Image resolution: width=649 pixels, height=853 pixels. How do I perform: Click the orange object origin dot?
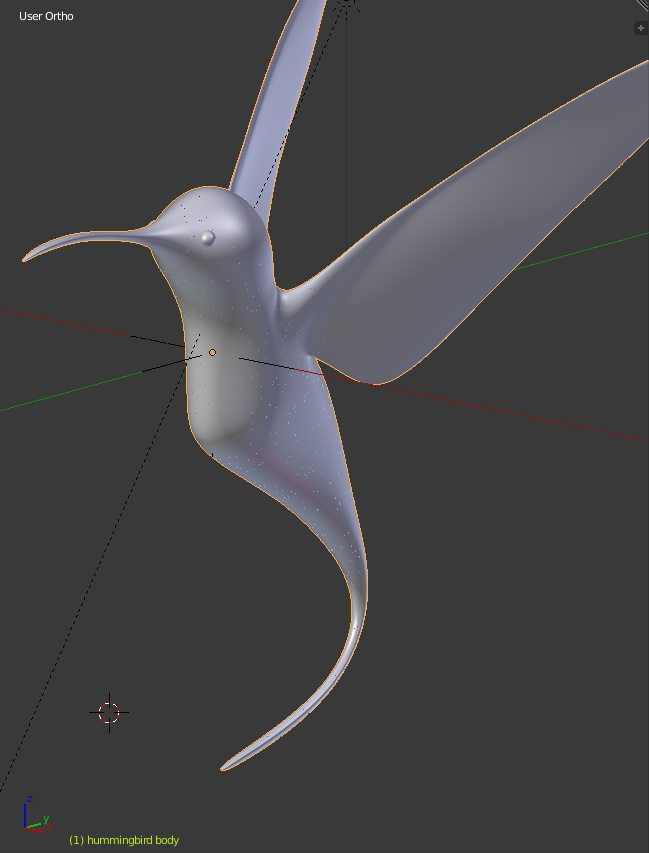(212, 353)
